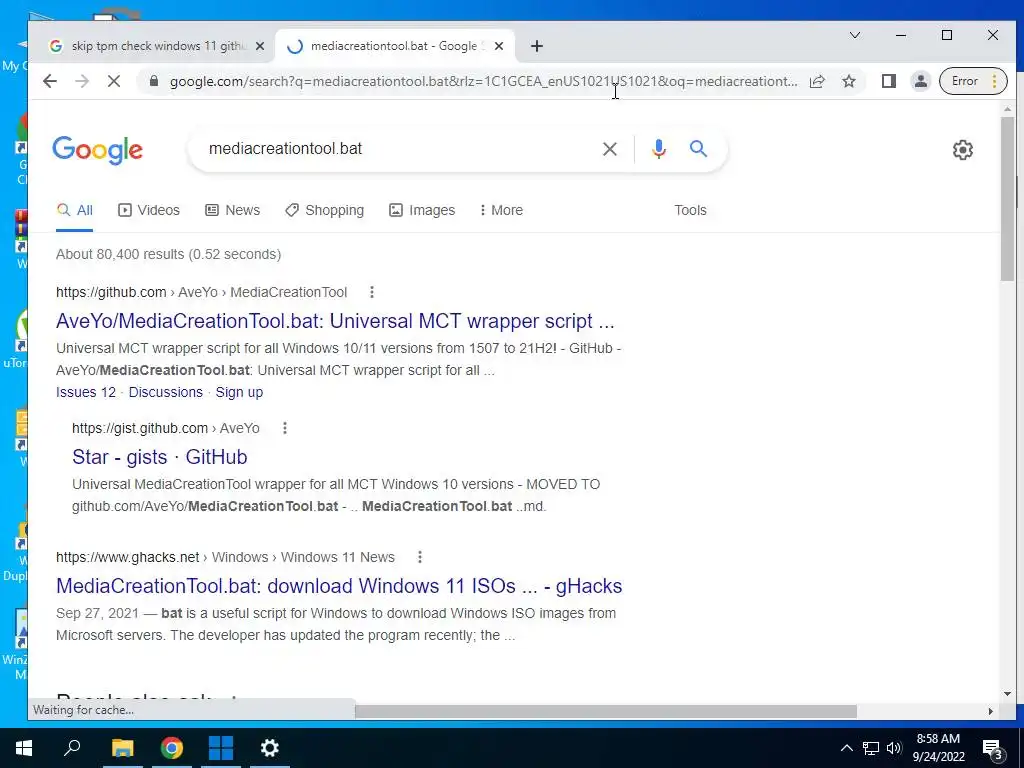Click the lock icon in the address bar
Screen dimensions: 1024x768
click(154, 81)
